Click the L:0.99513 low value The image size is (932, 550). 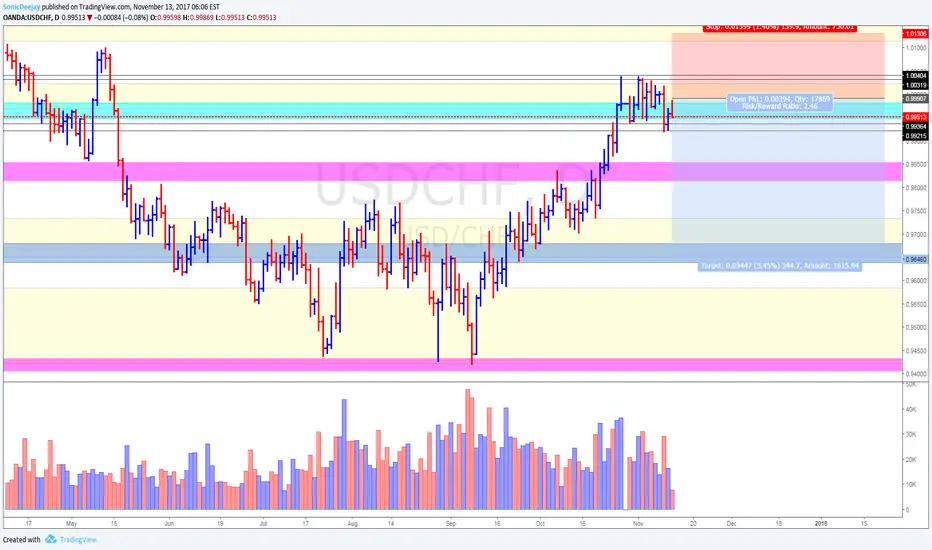(231, 18)
